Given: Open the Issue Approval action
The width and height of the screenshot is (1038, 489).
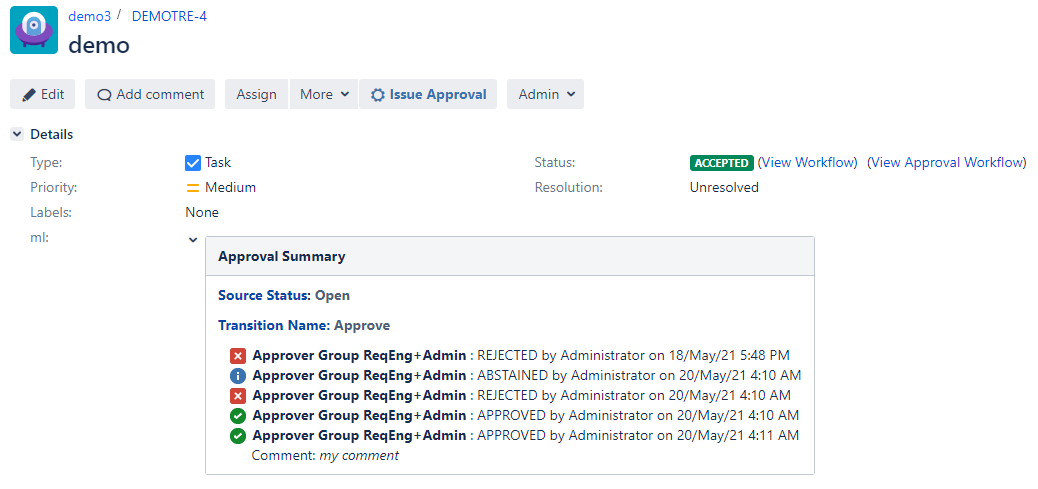Looking at the screenshot, I should [428, 95].
